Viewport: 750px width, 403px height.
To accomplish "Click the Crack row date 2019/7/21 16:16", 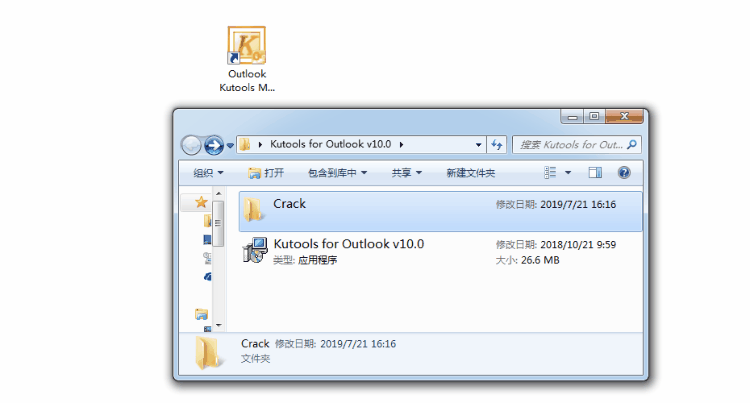I will click(578, 205).
